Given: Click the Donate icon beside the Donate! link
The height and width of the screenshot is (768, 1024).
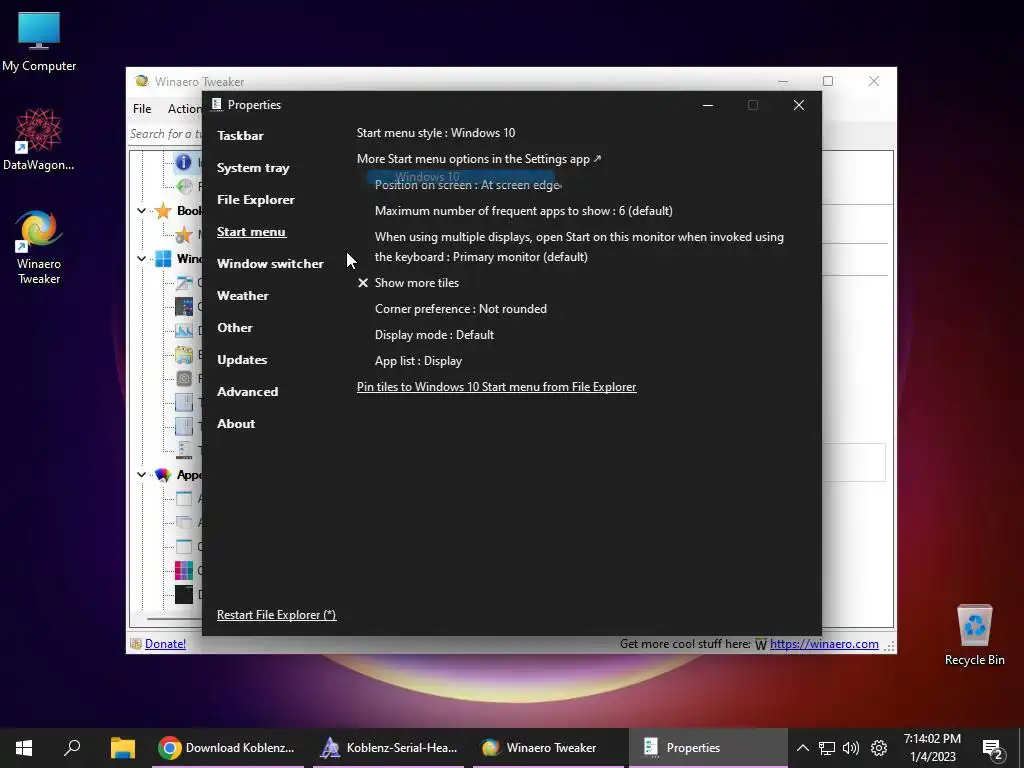Looking at the screenshot, I should pyautogui.click(x=135, y=644).
